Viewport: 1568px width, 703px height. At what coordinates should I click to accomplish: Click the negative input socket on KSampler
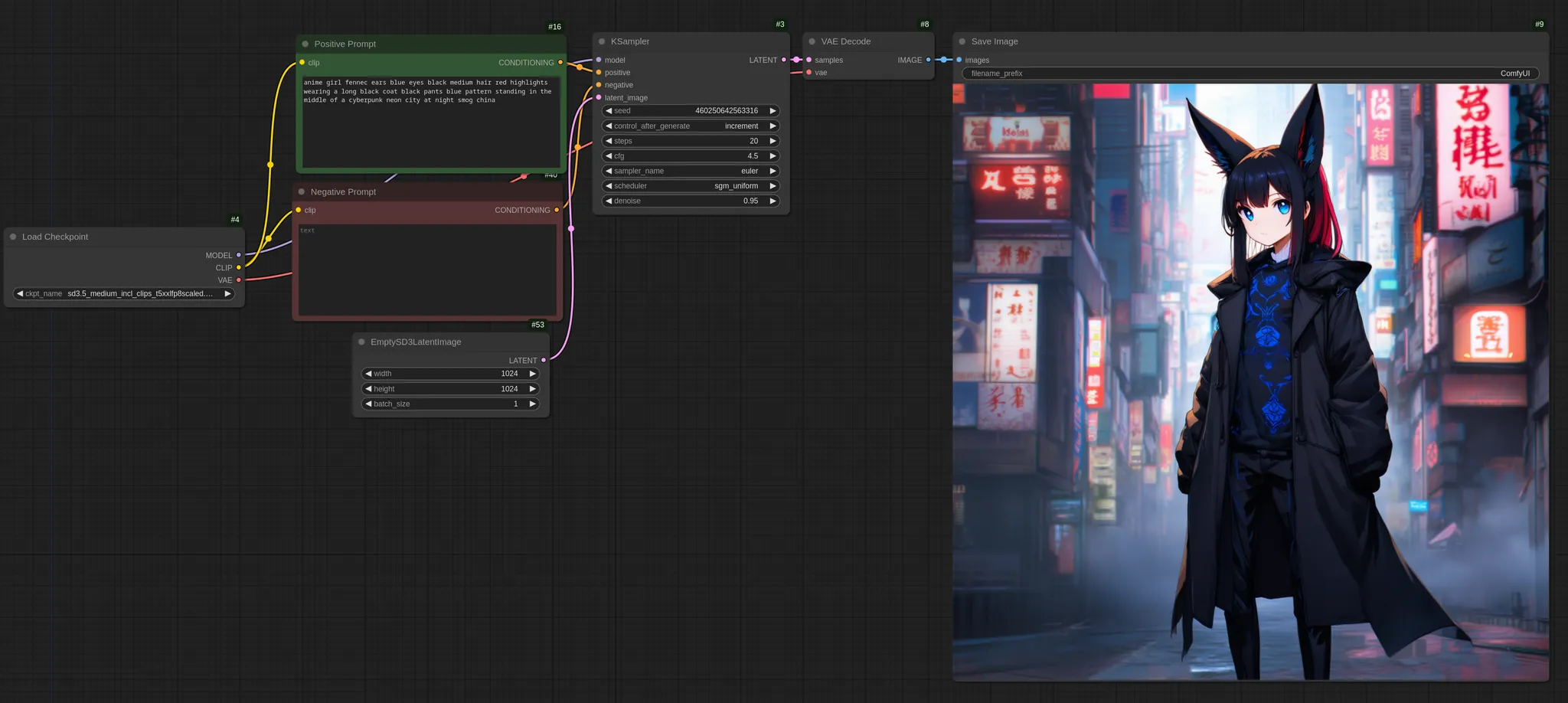pos(599,85)
